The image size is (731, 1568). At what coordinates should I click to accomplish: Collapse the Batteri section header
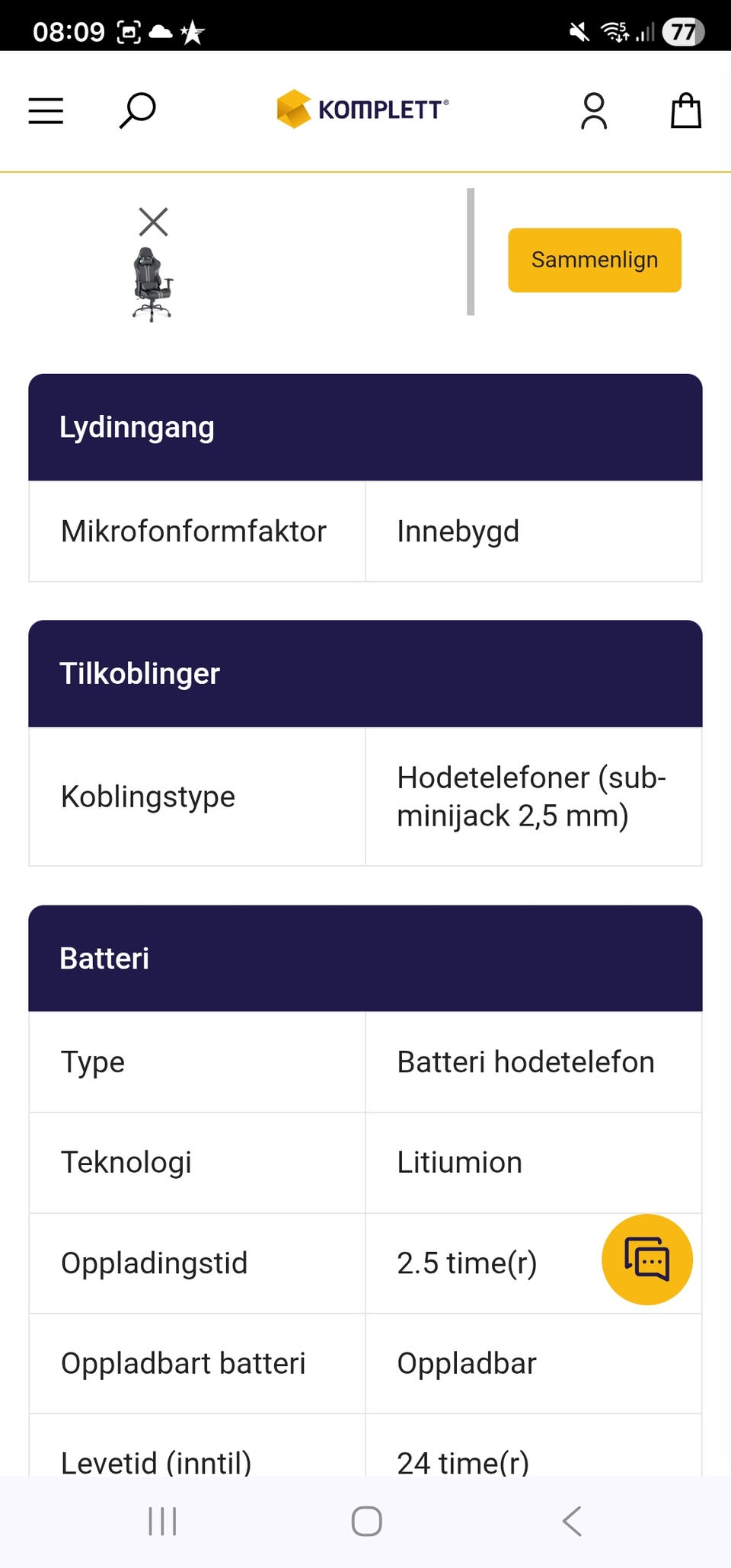tap(365, 958)
